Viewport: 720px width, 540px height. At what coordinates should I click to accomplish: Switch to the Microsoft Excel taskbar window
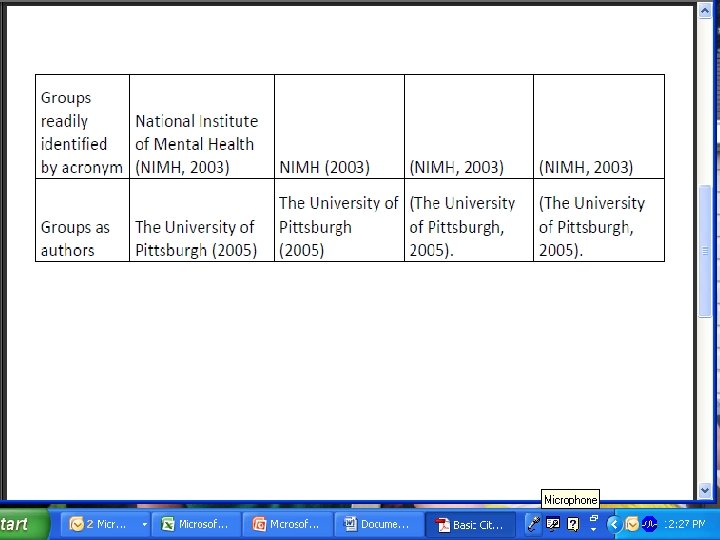[196, 524]
